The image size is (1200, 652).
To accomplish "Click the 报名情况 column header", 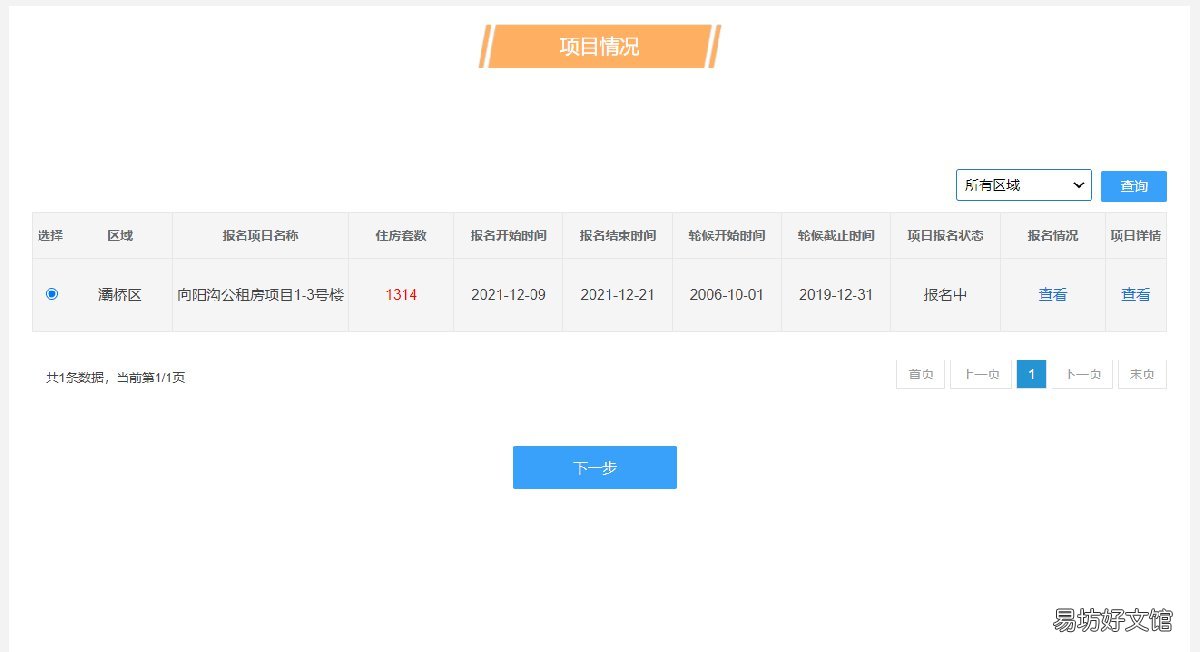I will pyautogui.click(x=1052, y=236).
